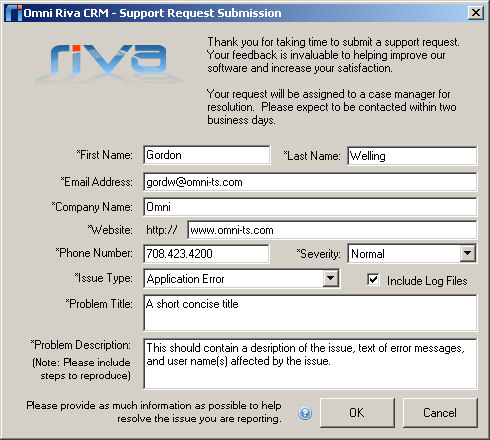Click the Cancel button
Screen dimensions: 490x440
coord(440,413)
